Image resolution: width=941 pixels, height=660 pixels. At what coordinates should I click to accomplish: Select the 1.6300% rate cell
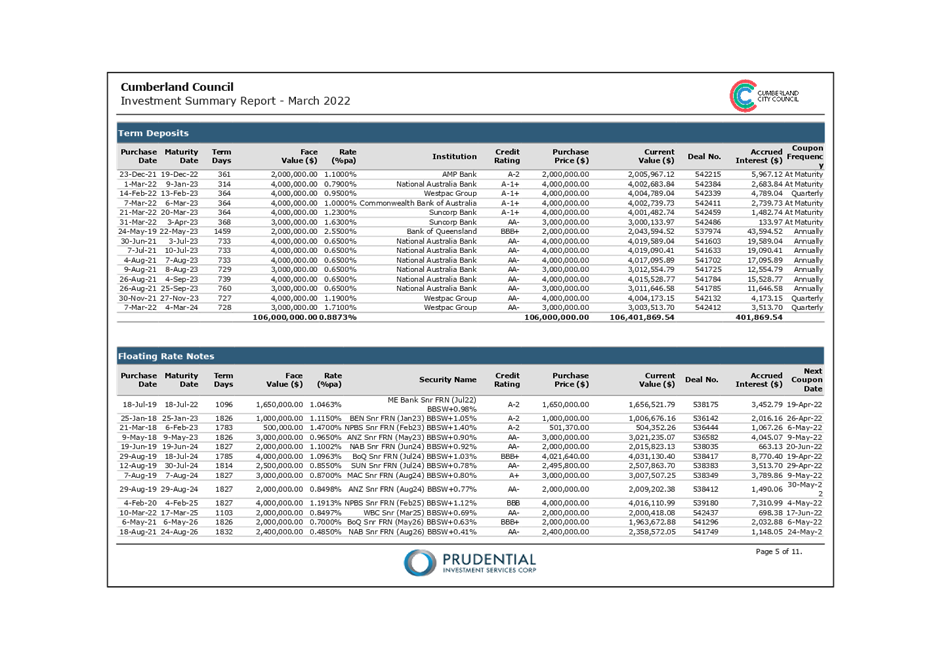pyautogui.click(x=340, y=222)
